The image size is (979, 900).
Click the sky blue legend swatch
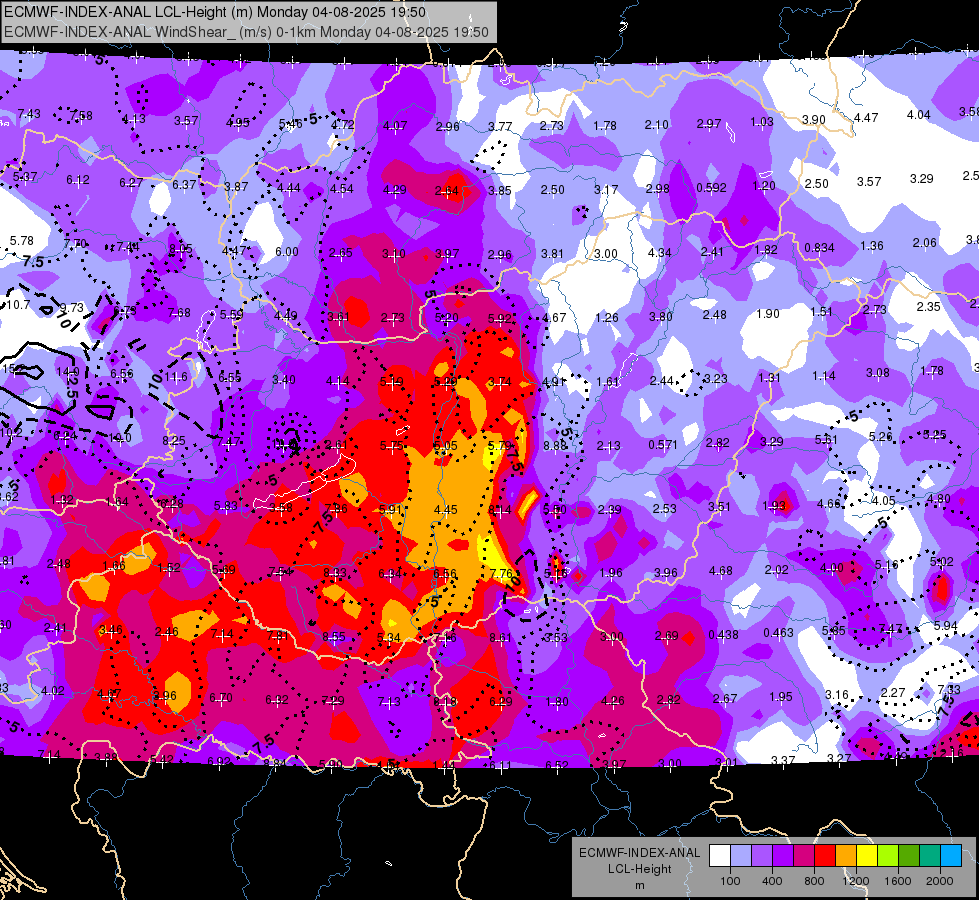[951, 856]
